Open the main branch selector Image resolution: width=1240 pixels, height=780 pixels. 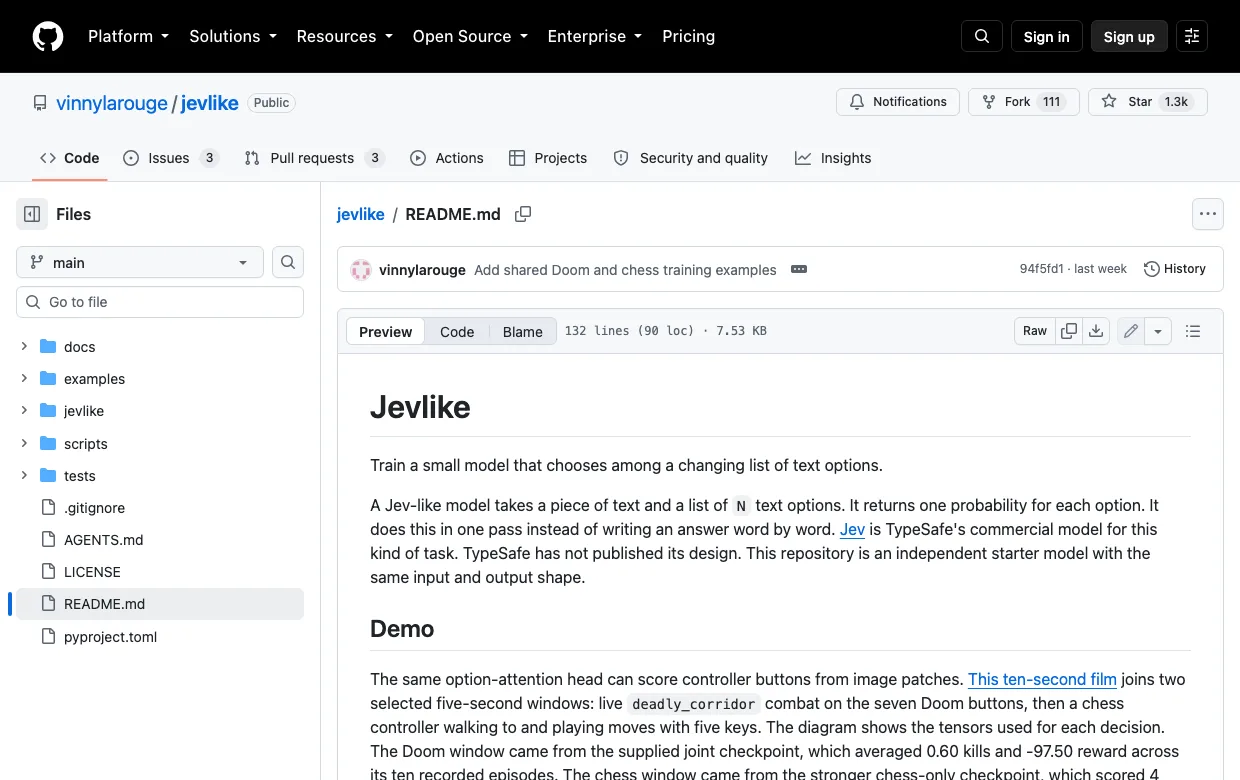(140, 262)
